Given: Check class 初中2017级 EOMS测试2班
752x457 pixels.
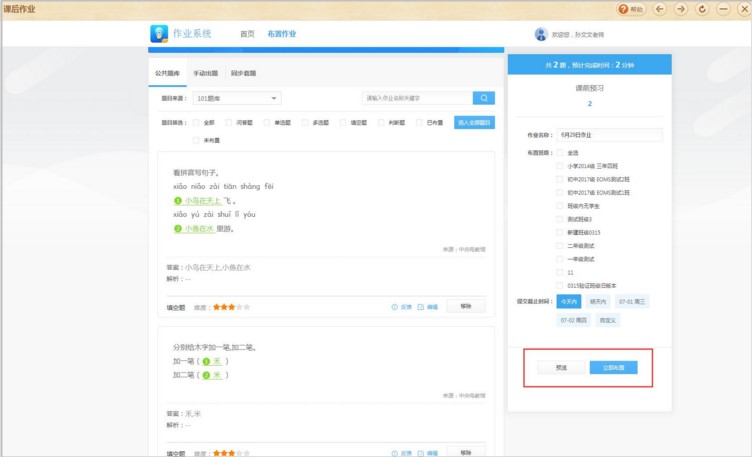Looking at the screenshot, I should point(559,179).
